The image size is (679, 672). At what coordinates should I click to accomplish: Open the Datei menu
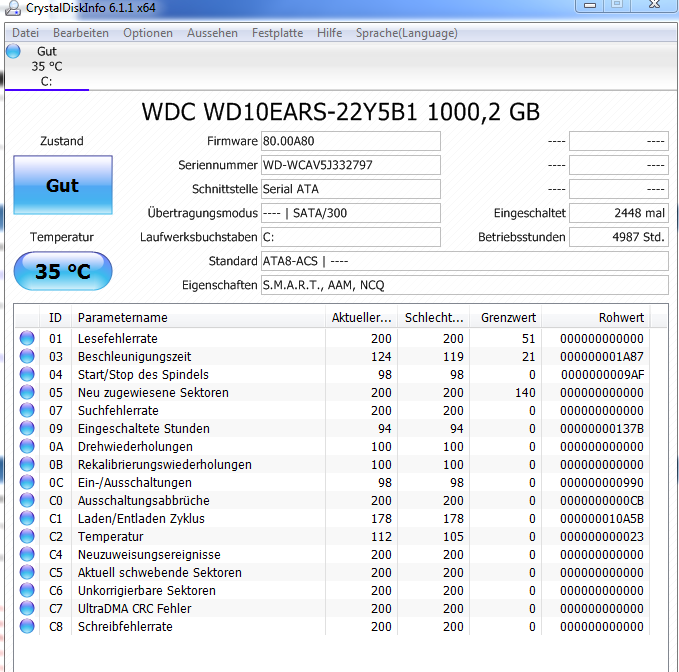26,33
